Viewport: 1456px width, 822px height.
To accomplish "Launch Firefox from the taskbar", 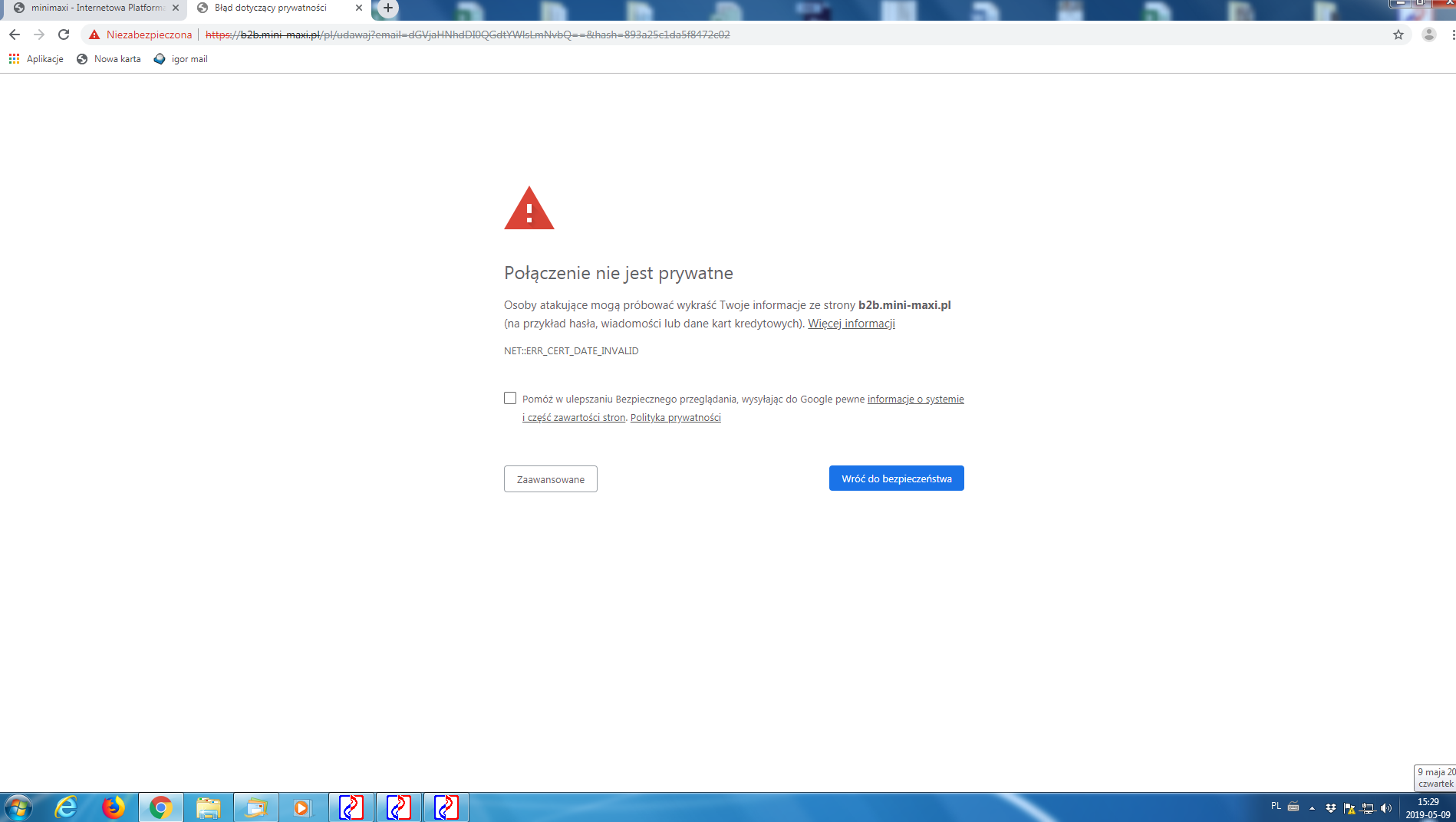I will [114, 807].
